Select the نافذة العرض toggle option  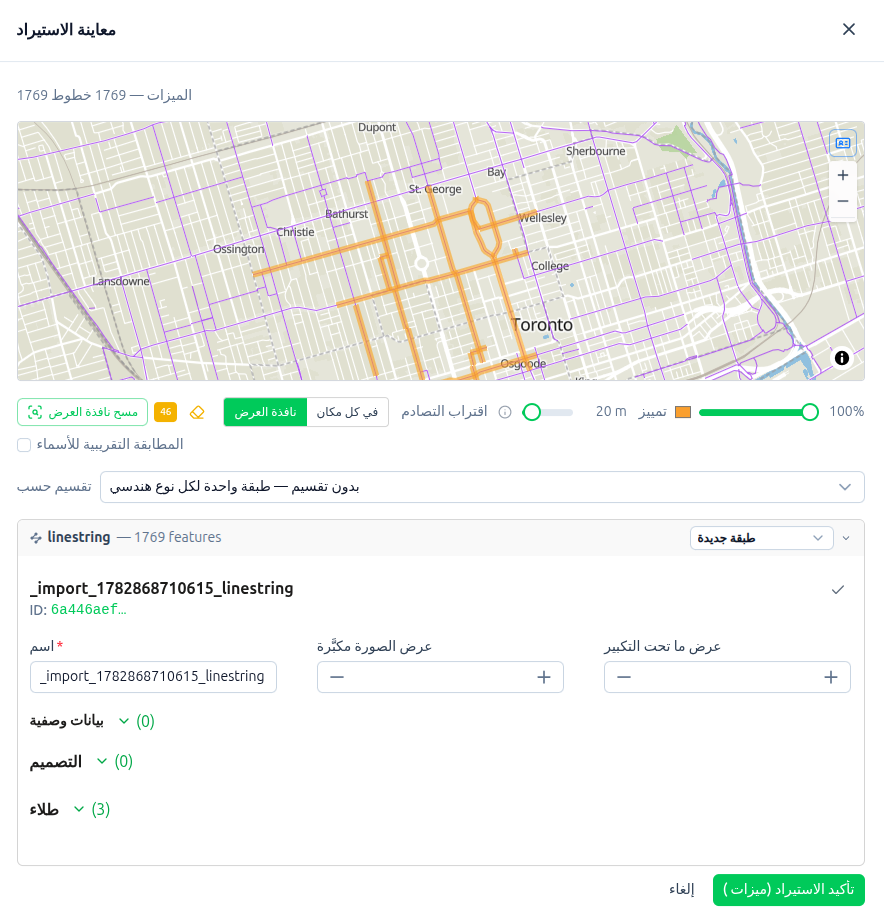265,412
